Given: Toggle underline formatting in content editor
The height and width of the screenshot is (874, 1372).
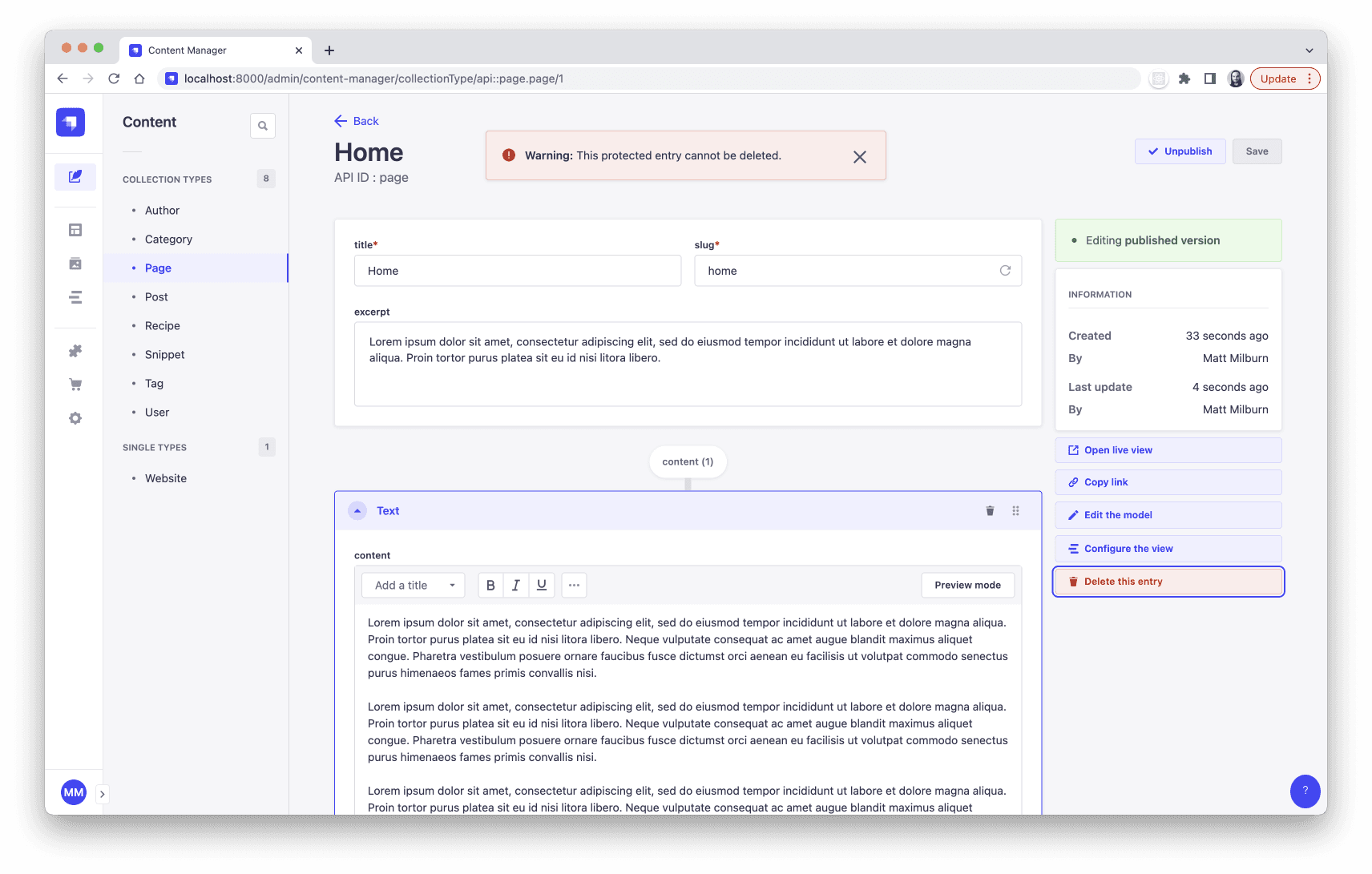Looking at the screenshot, I should (x=542, y=586).
